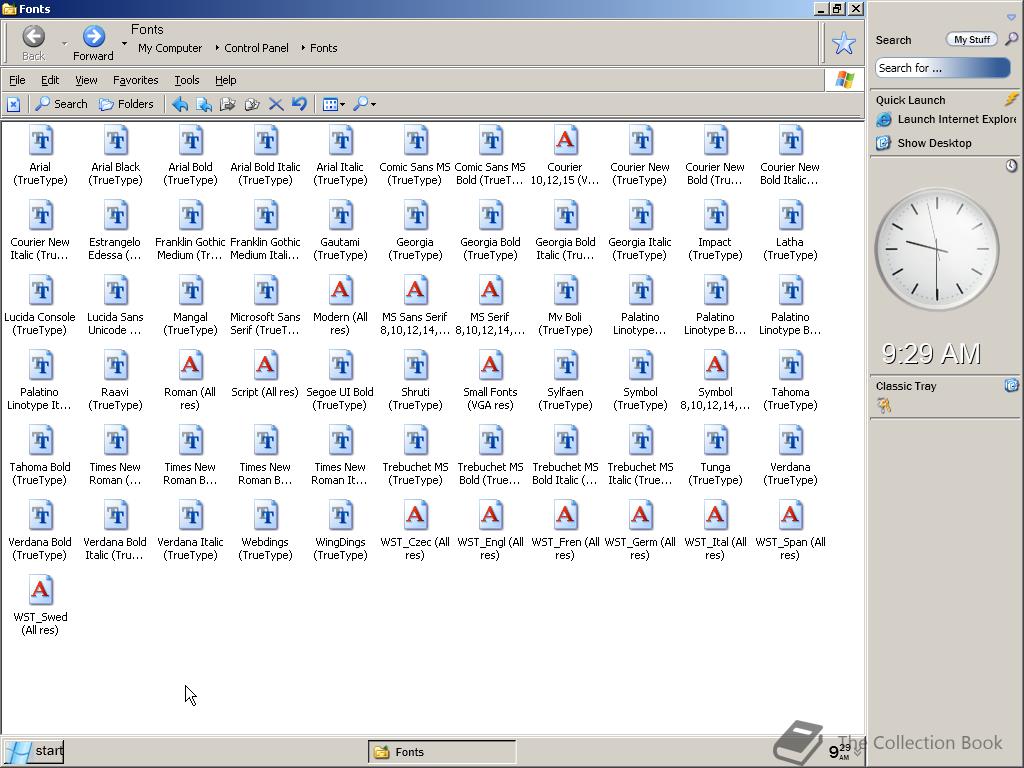Screen dimensions: 1024x768
Task: Click the Delete (X) toolbar icon
Action: click(x=276, y=104)
